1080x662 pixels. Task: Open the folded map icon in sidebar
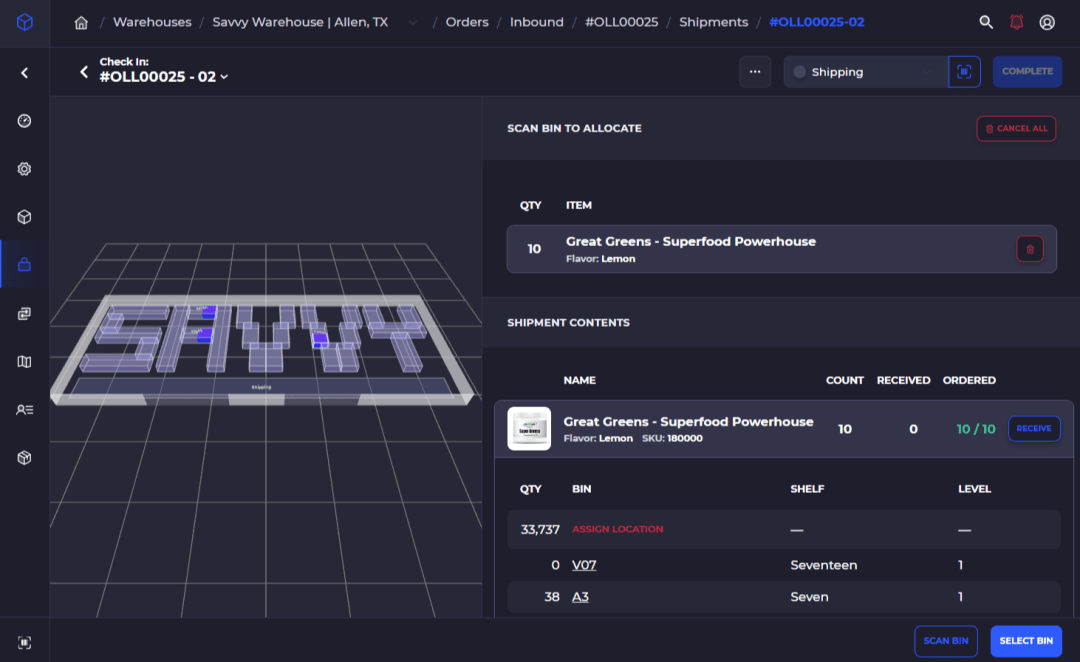point(25,362)
